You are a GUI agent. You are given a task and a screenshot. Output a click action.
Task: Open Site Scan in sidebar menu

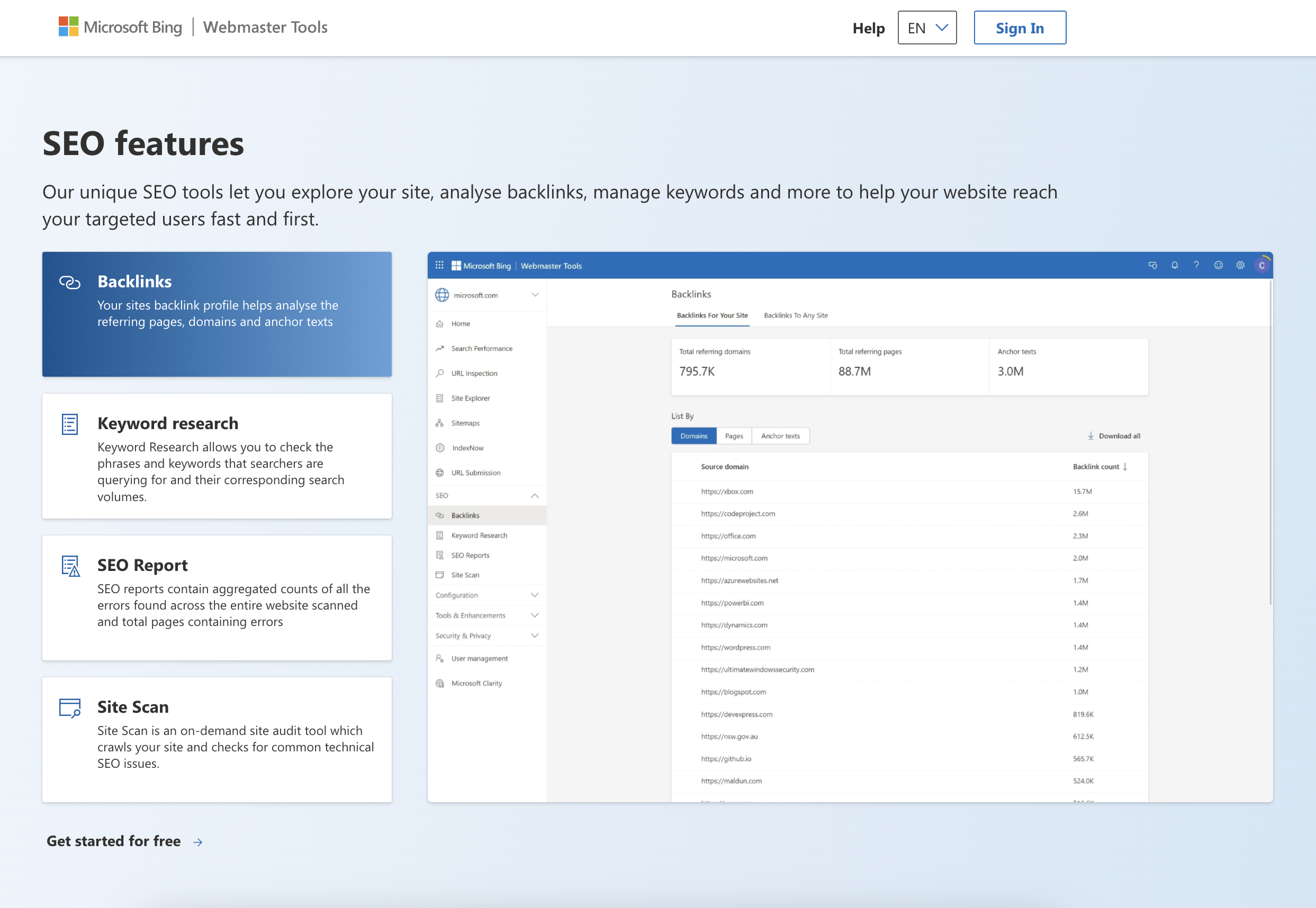pos(487,575)
